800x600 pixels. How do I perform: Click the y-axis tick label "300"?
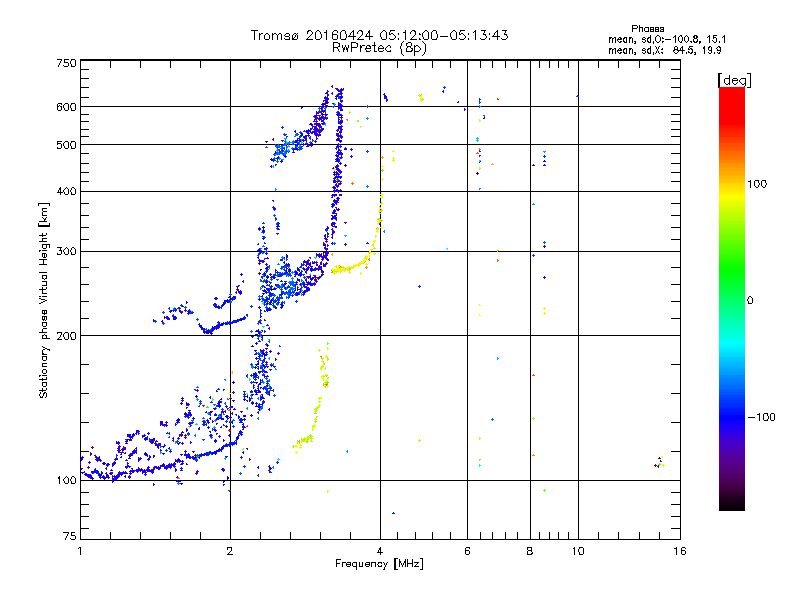pyautogui.click(x=66, y=252)
